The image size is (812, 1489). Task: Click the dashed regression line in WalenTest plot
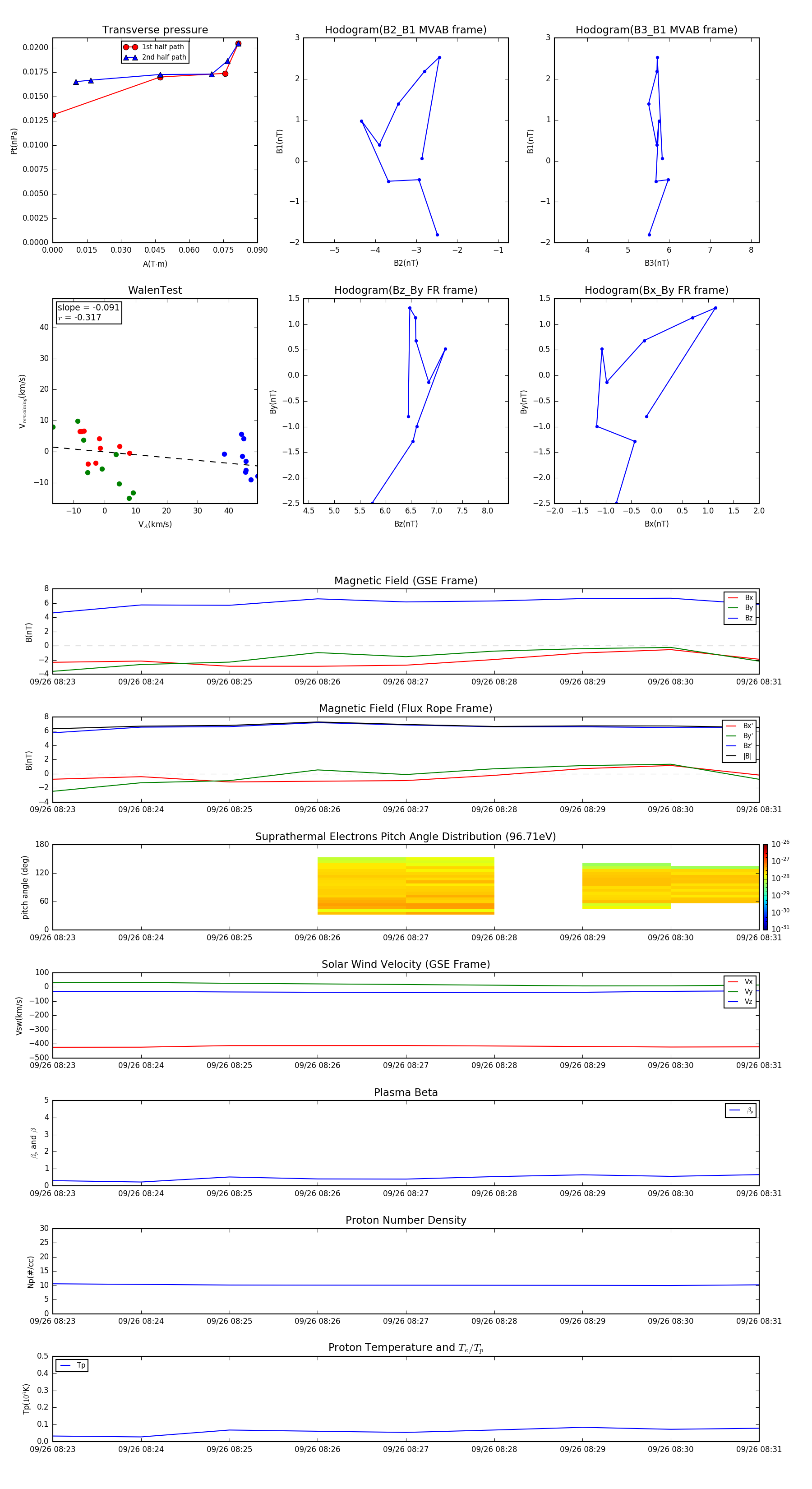pos(155,457)
